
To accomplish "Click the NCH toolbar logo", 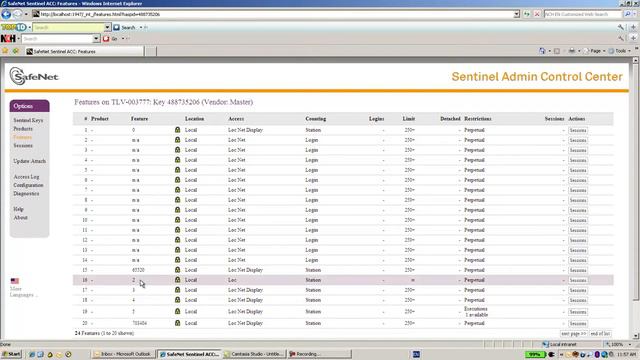I will 8,38.
